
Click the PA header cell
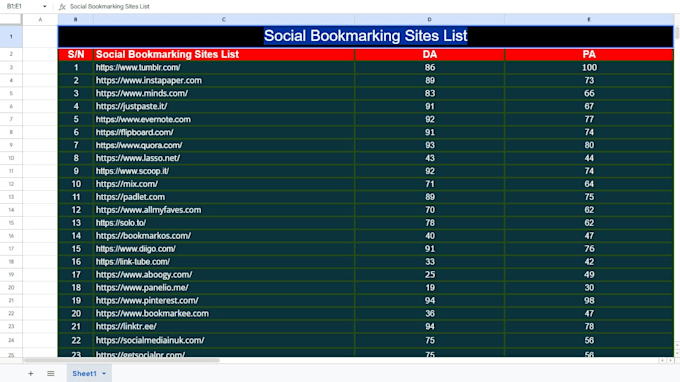(x=589, y=54)
